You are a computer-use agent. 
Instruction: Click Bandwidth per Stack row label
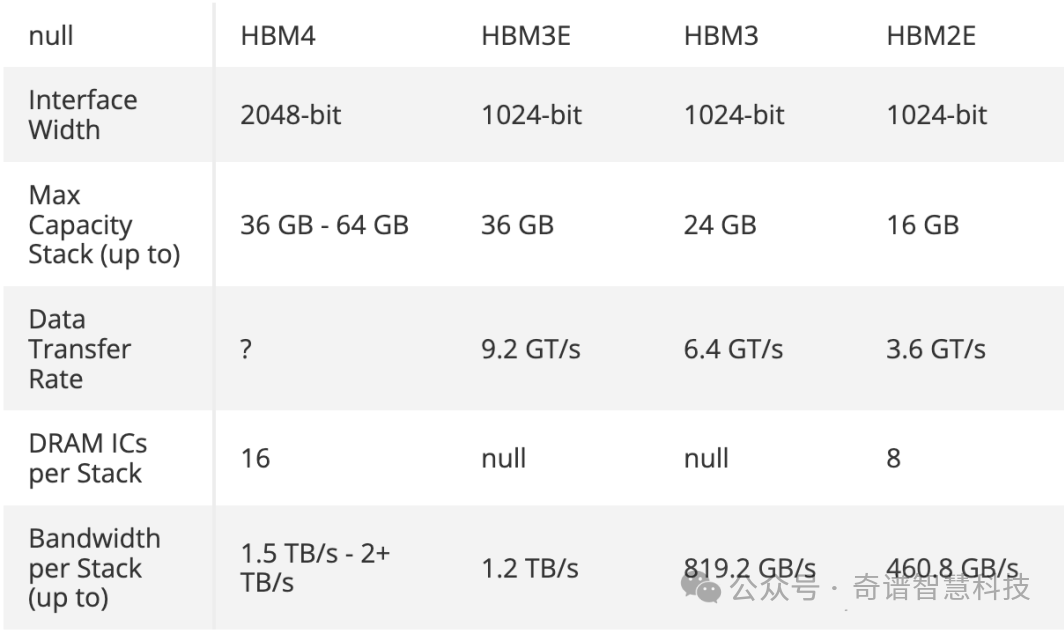click(x=94, y=568)
